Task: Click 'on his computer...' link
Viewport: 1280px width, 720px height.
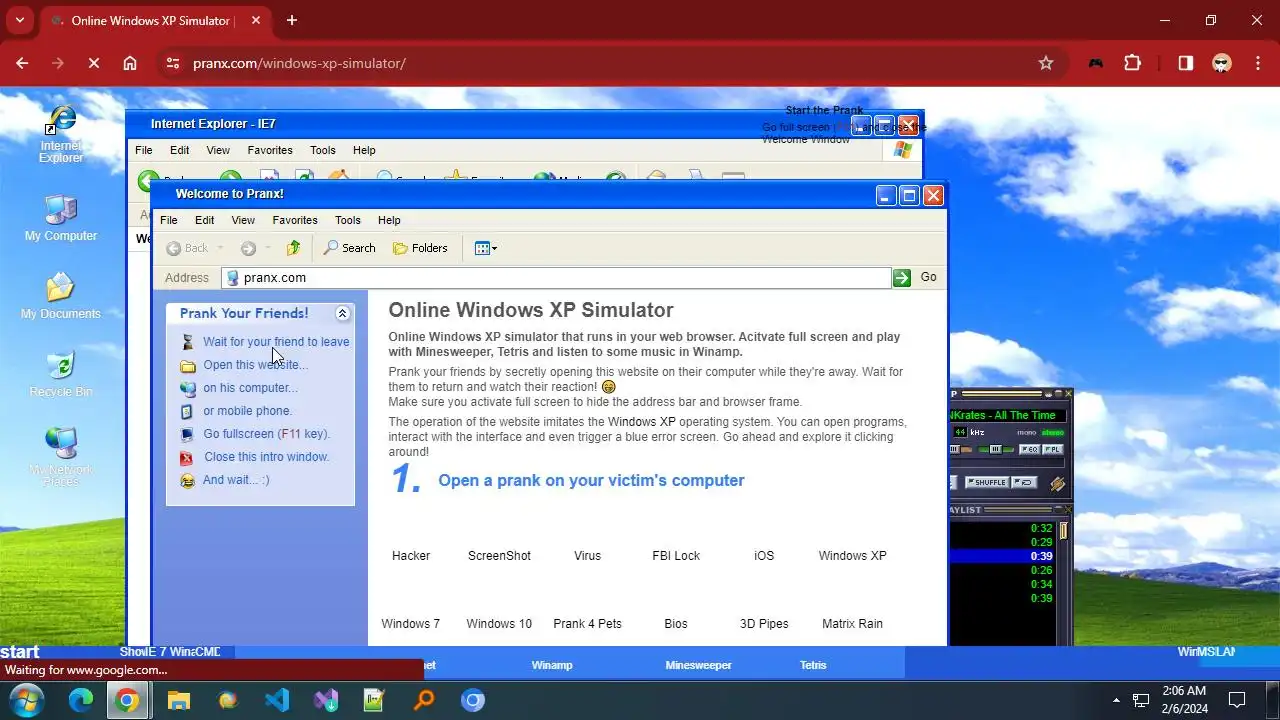Action: tap(250, 388)
